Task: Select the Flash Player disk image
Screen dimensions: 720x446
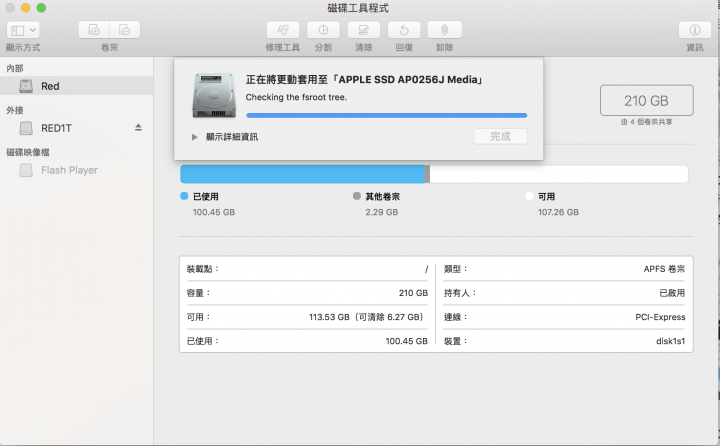Action: tap(76, 170)
